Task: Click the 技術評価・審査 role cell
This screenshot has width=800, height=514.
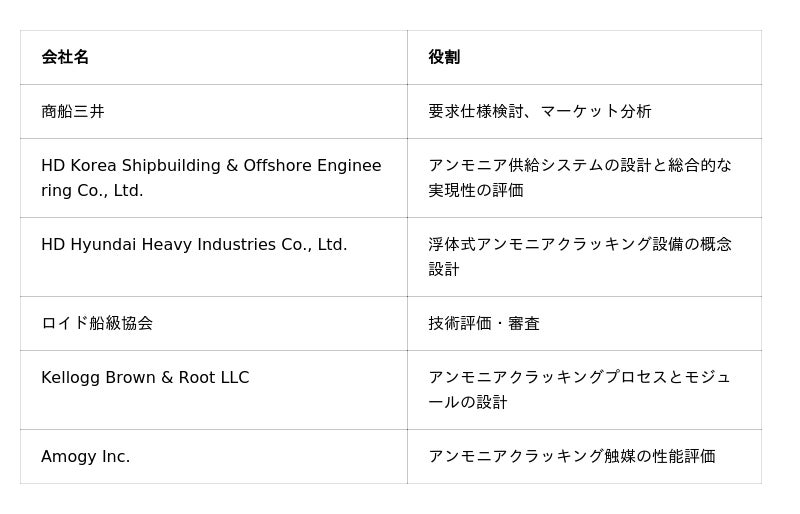Action: coord(484,323)
